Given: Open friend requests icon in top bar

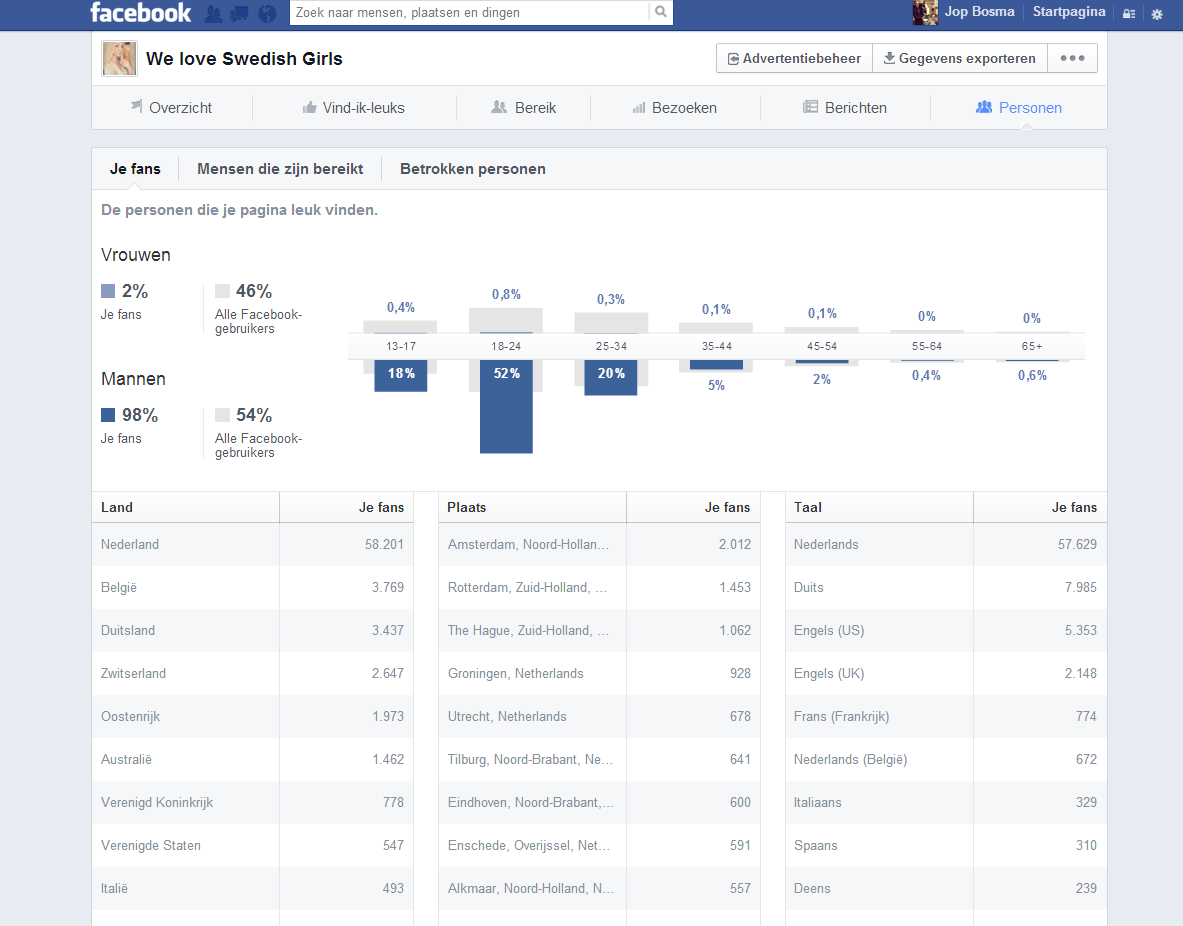Looking at the screenshot, I should click(214, 14).
